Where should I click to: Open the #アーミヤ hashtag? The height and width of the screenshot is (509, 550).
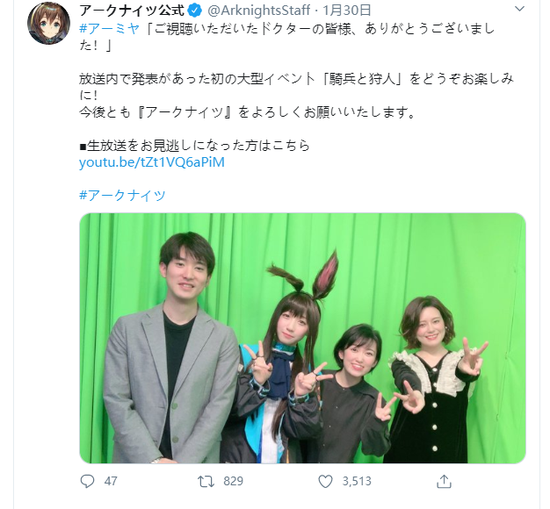(110, 28)
